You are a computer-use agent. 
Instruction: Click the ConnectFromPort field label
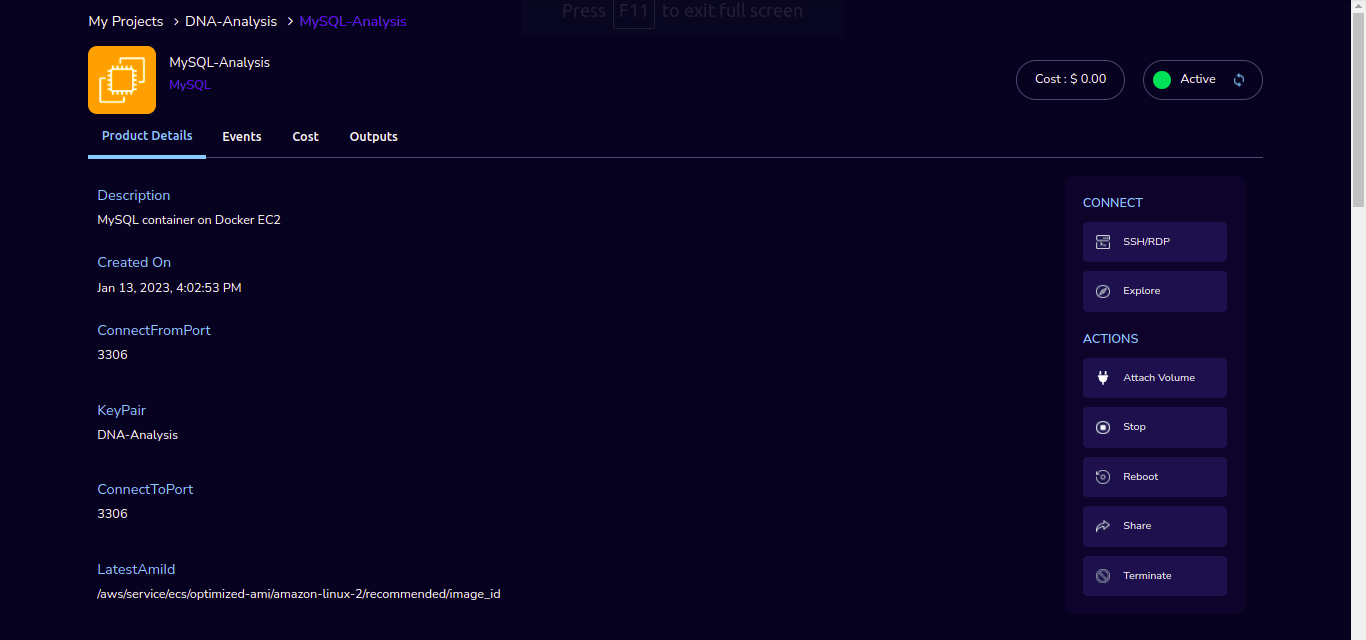click(x=154, y=331)
